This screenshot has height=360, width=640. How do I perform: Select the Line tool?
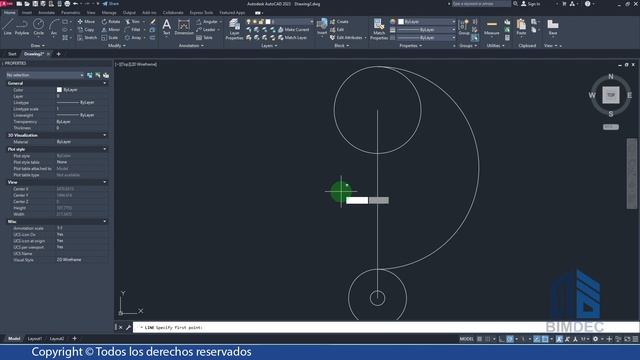pyautogui.click(x=7, y=27)
